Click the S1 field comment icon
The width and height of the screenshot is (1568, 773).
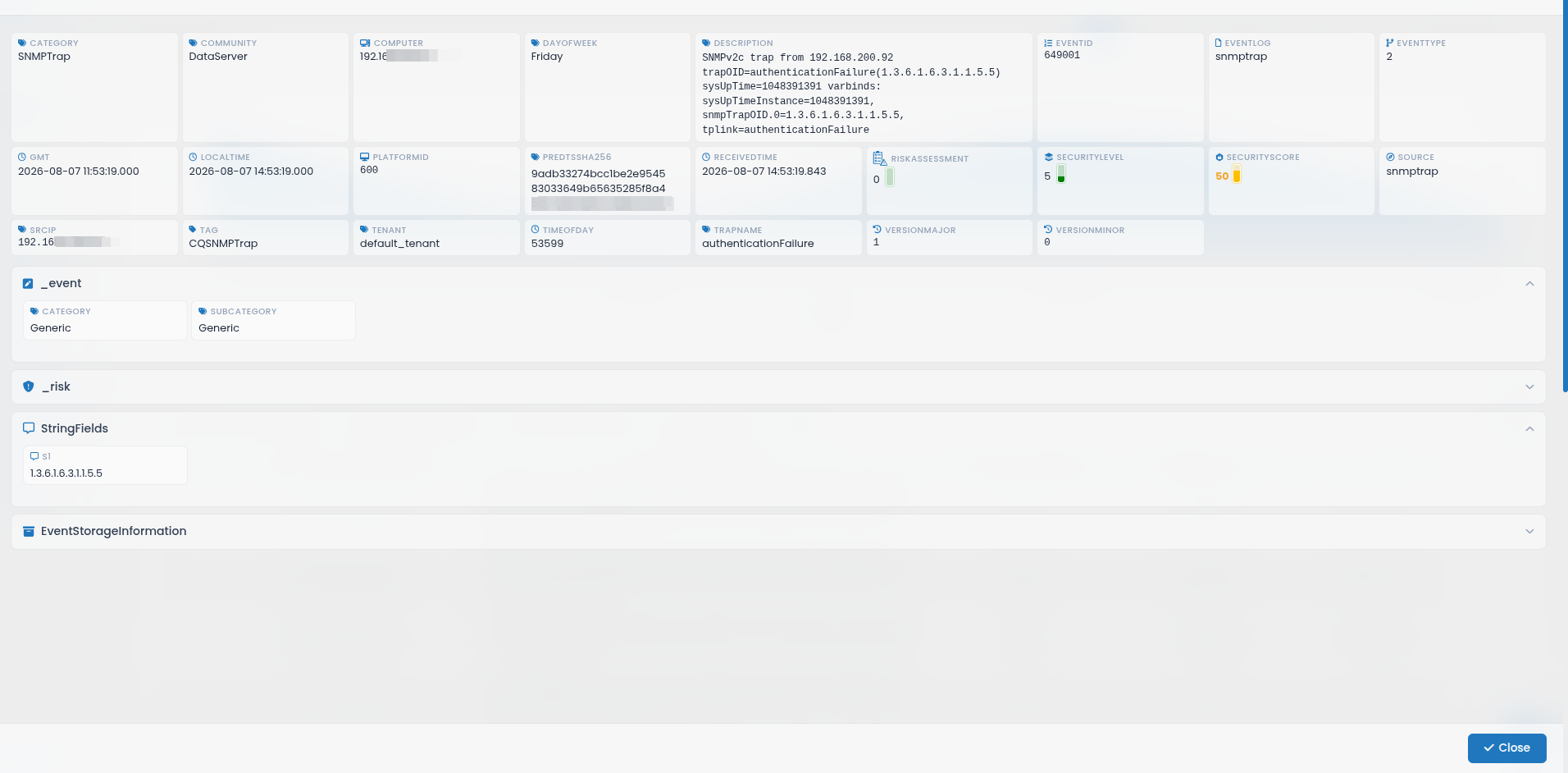[x=34, y=456]
